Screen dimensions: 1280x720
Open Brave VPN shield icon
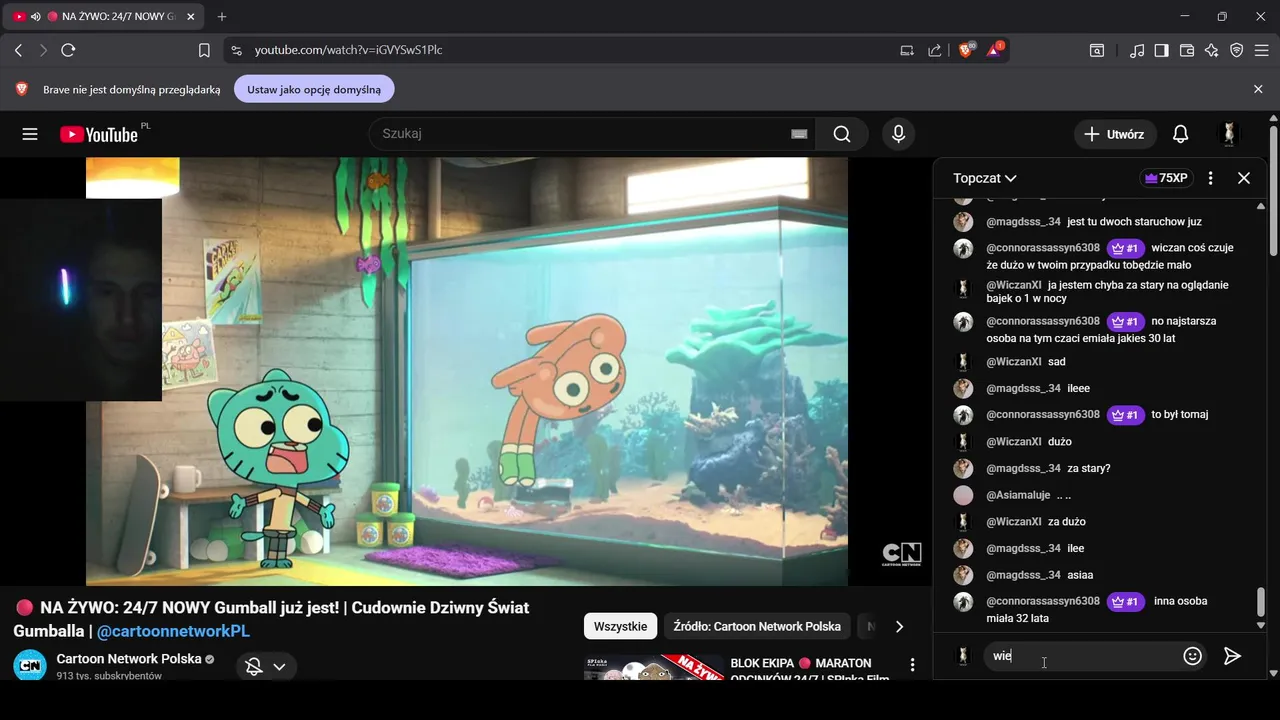pyautogui.click(x=1237, y=50)
